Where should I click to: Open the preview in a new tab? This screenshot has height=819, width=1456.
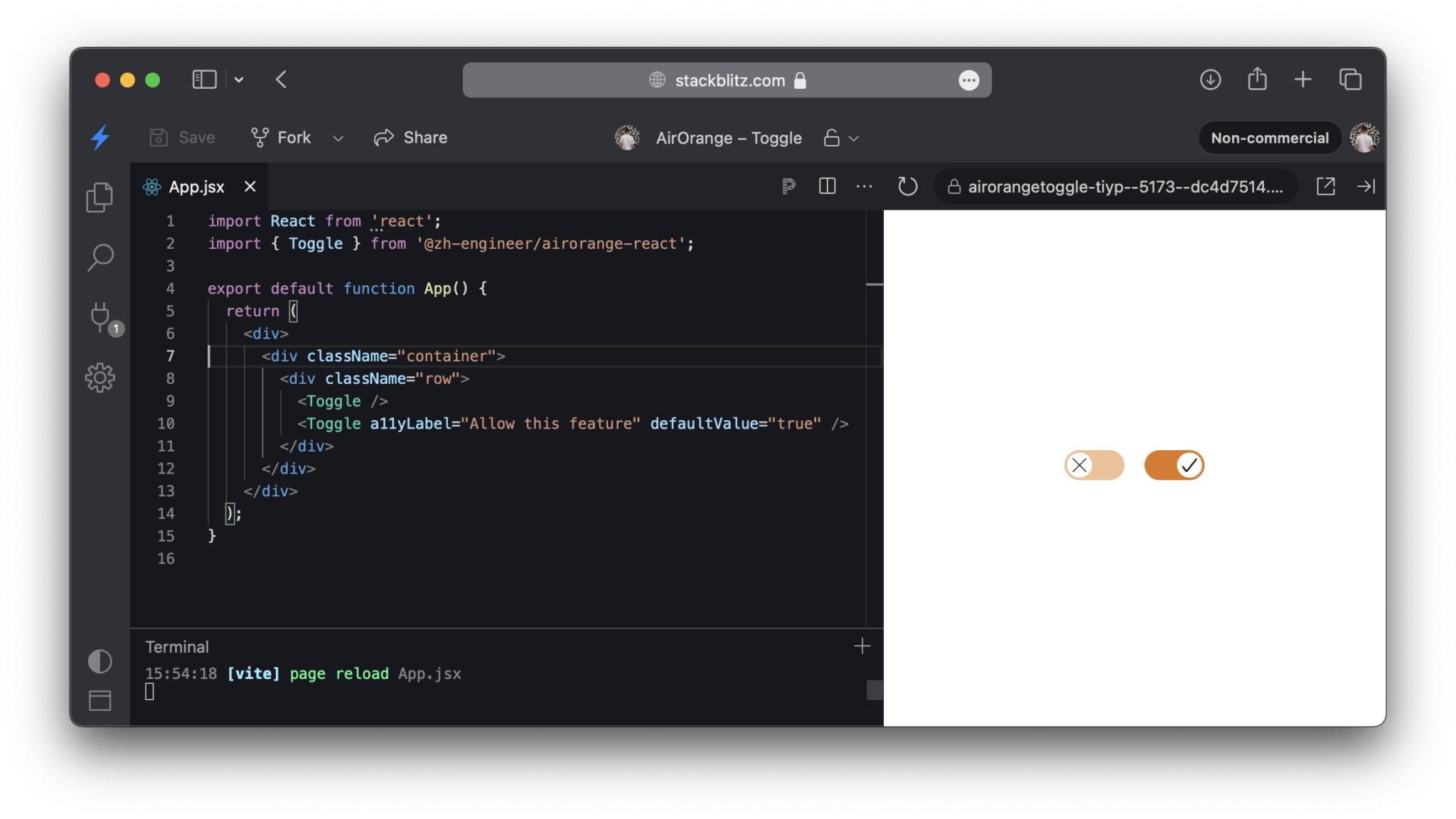1325,186
